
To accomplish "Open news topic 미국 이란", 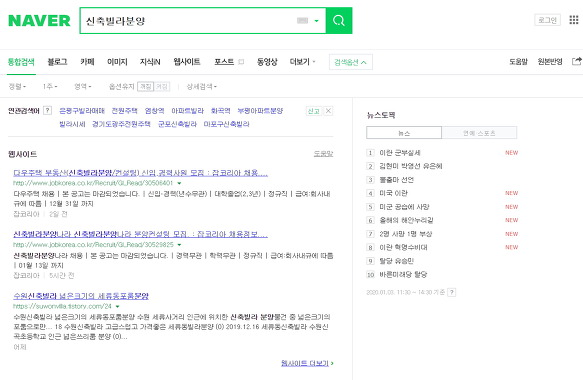I will coord(393,193).
